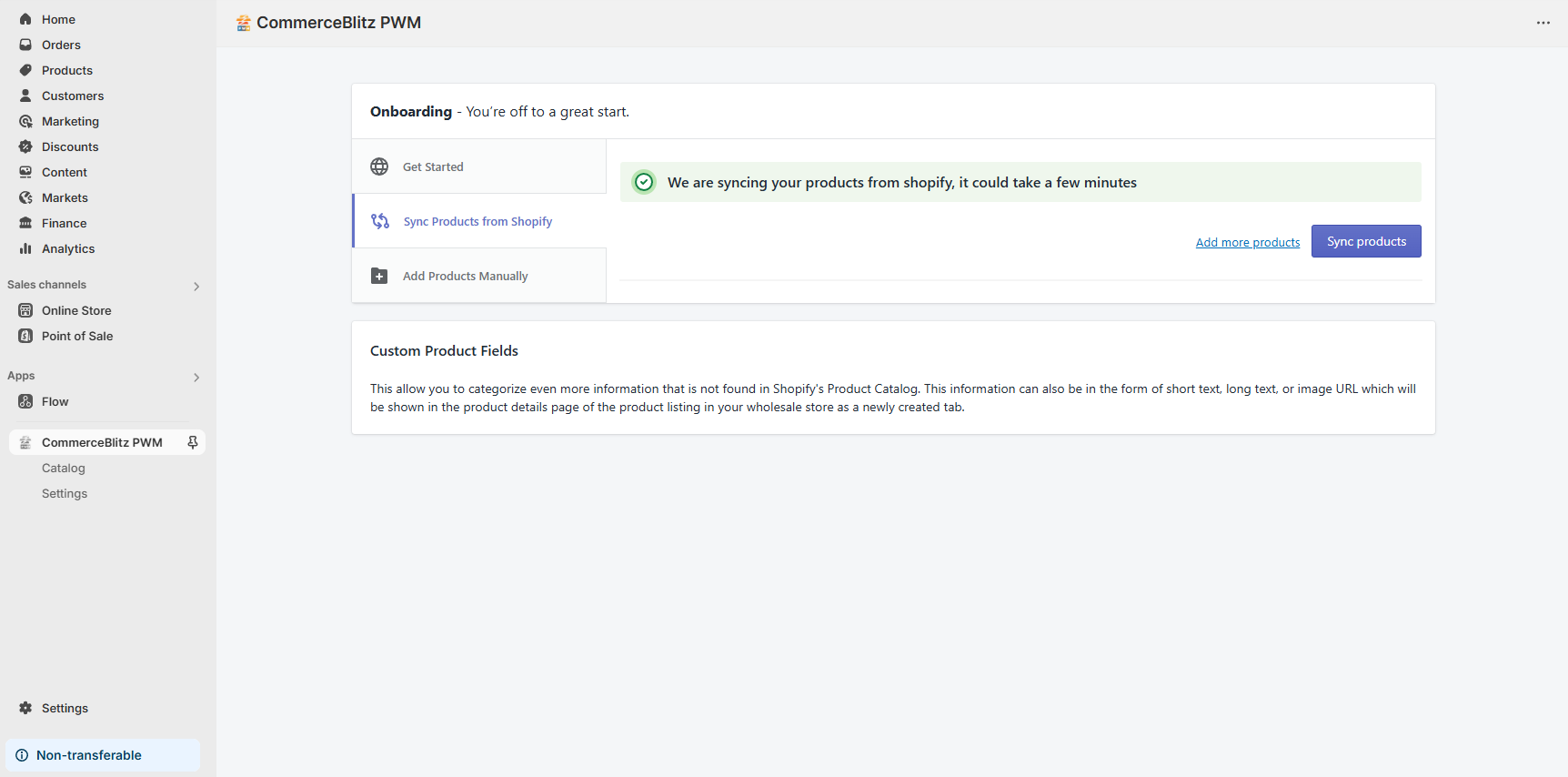Click the CommerceBlitz PWM sidebar app icon
This screenshot has width=1568, height=777.
click(25, 442)
